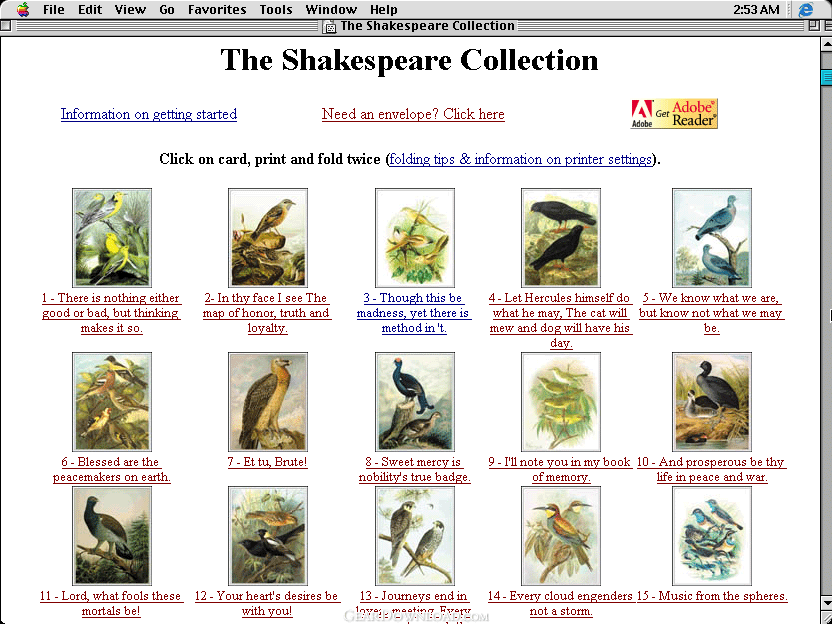Open link '2- In thy face I see'
The width and height of the screenshot is (832, 624).
(267, 313)
